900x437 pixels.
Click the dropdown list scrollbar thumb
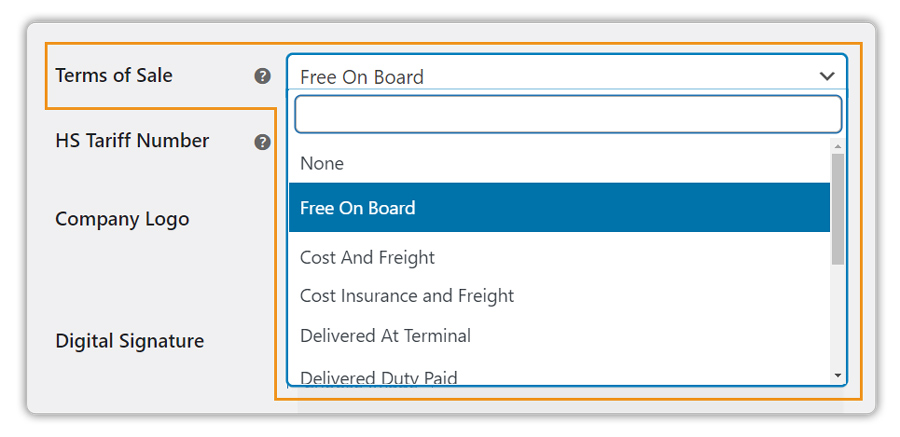point(837,209)
